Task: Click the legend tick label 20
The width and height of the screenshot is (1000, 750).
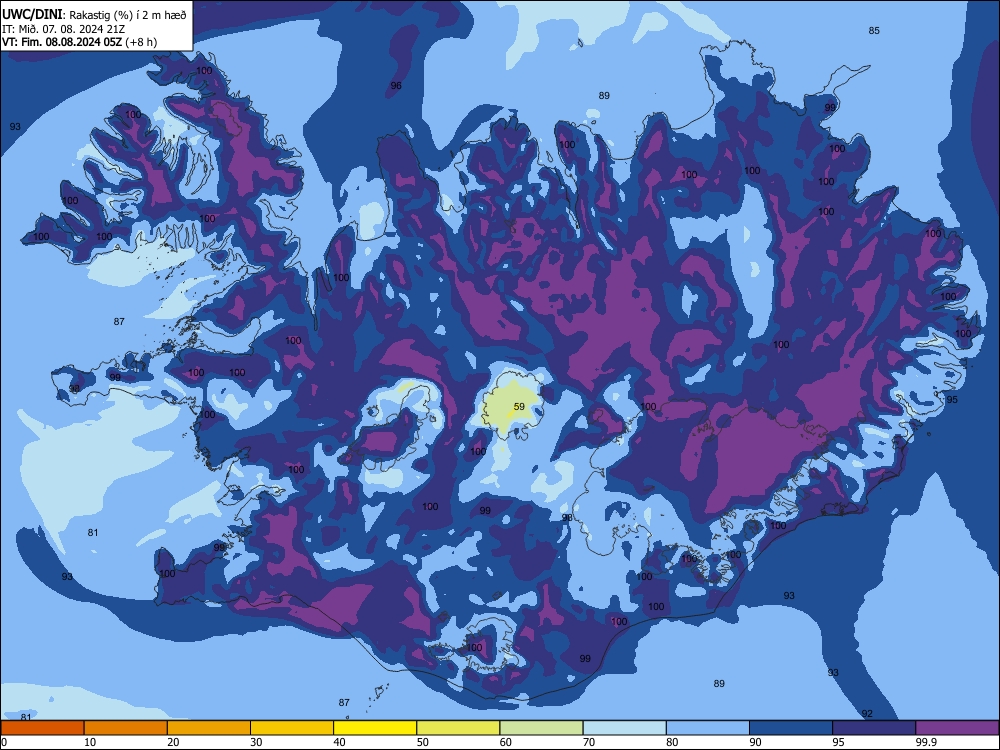Action: [x=173, y=742]
